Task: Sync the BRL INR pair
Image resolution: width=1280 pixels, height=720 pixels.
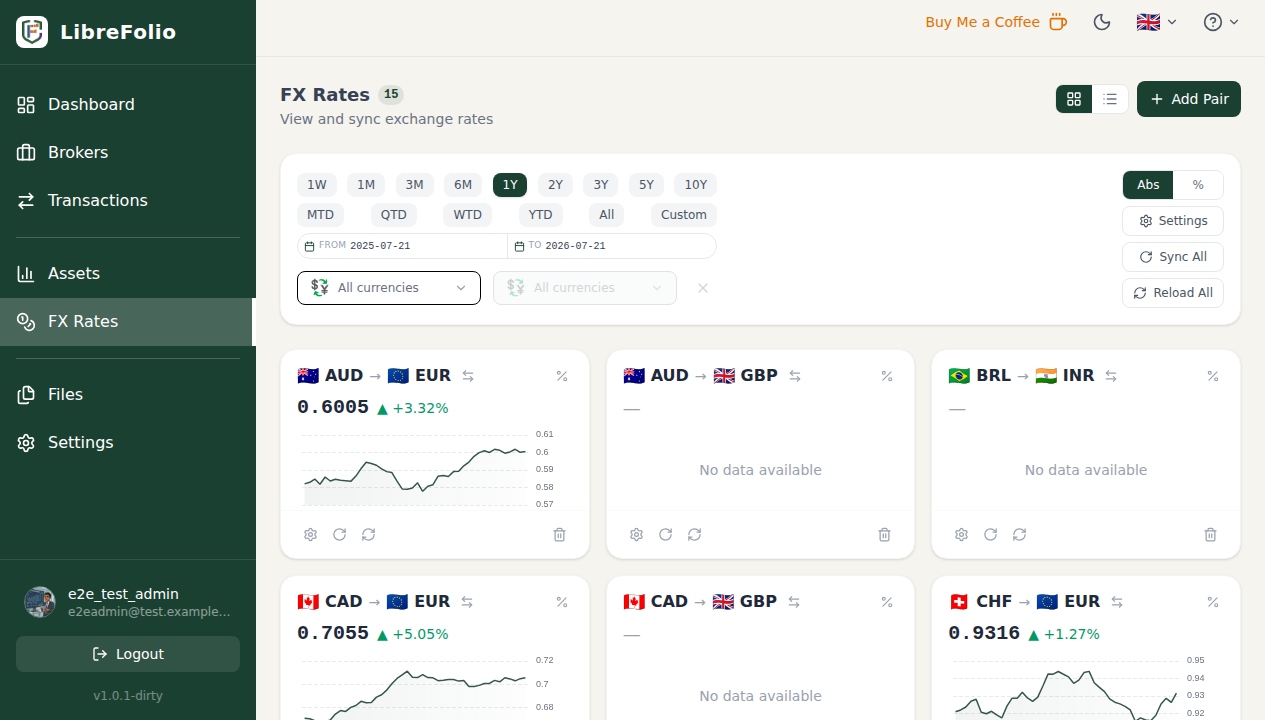Action: (990, 535)
